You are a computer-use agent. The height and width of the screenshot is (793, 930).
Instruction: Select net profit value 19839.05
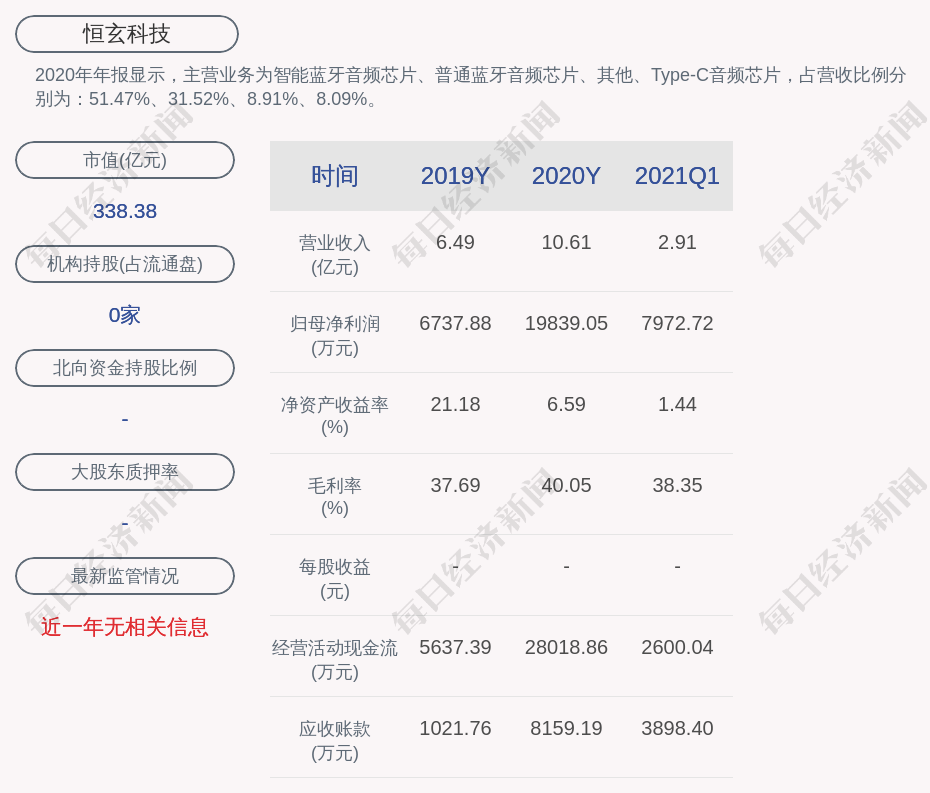[x=566, y=323]
